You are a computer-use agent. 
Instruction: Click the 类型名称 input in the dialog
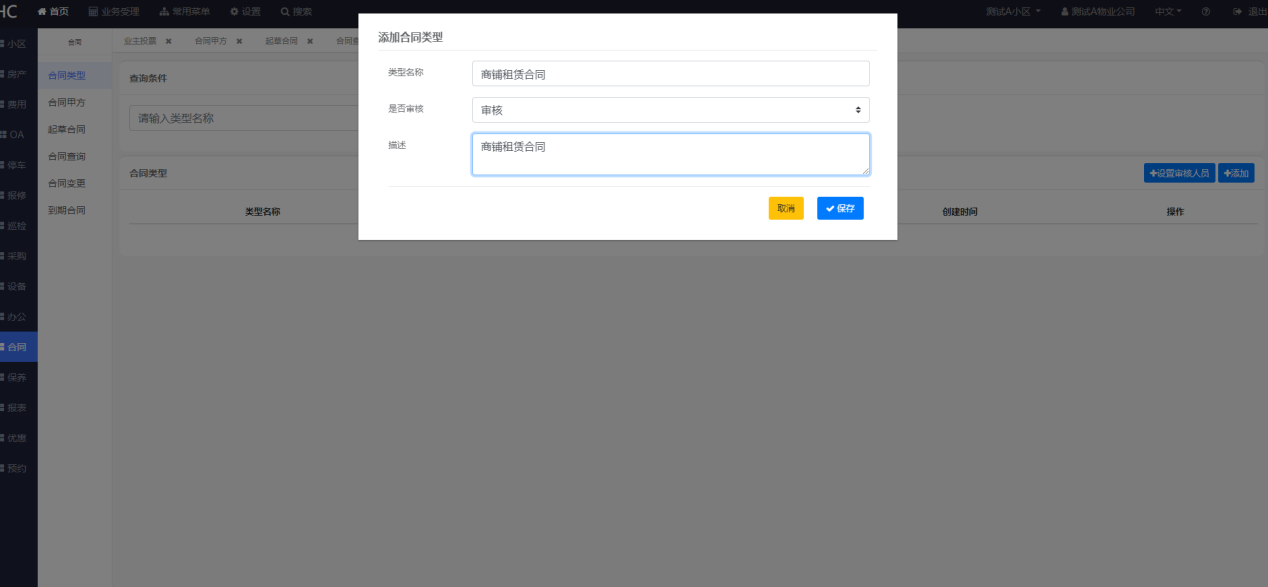670,74
